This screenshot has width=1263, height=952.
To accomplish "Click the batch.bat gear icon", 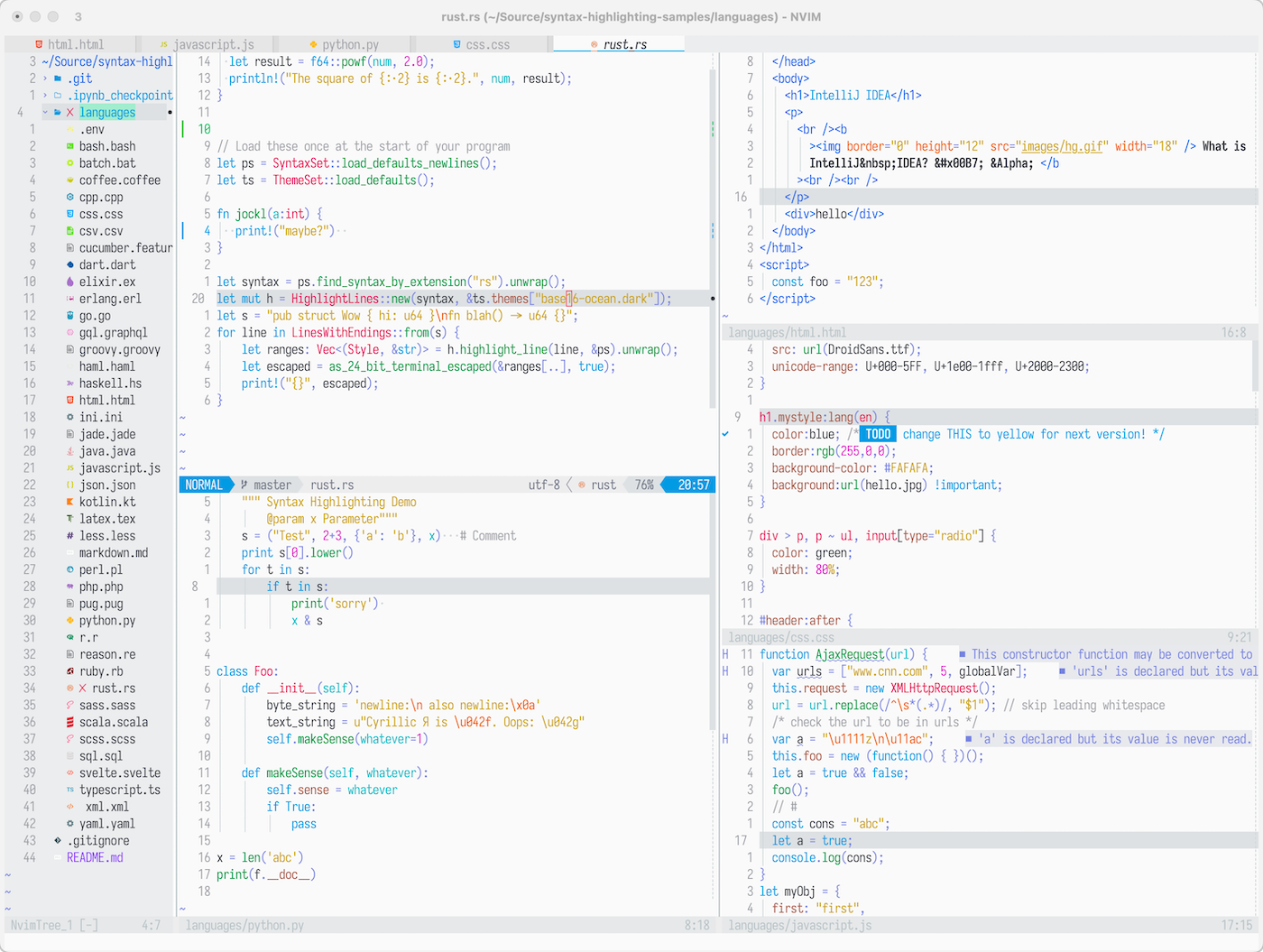I will click(x=70, y=163).
